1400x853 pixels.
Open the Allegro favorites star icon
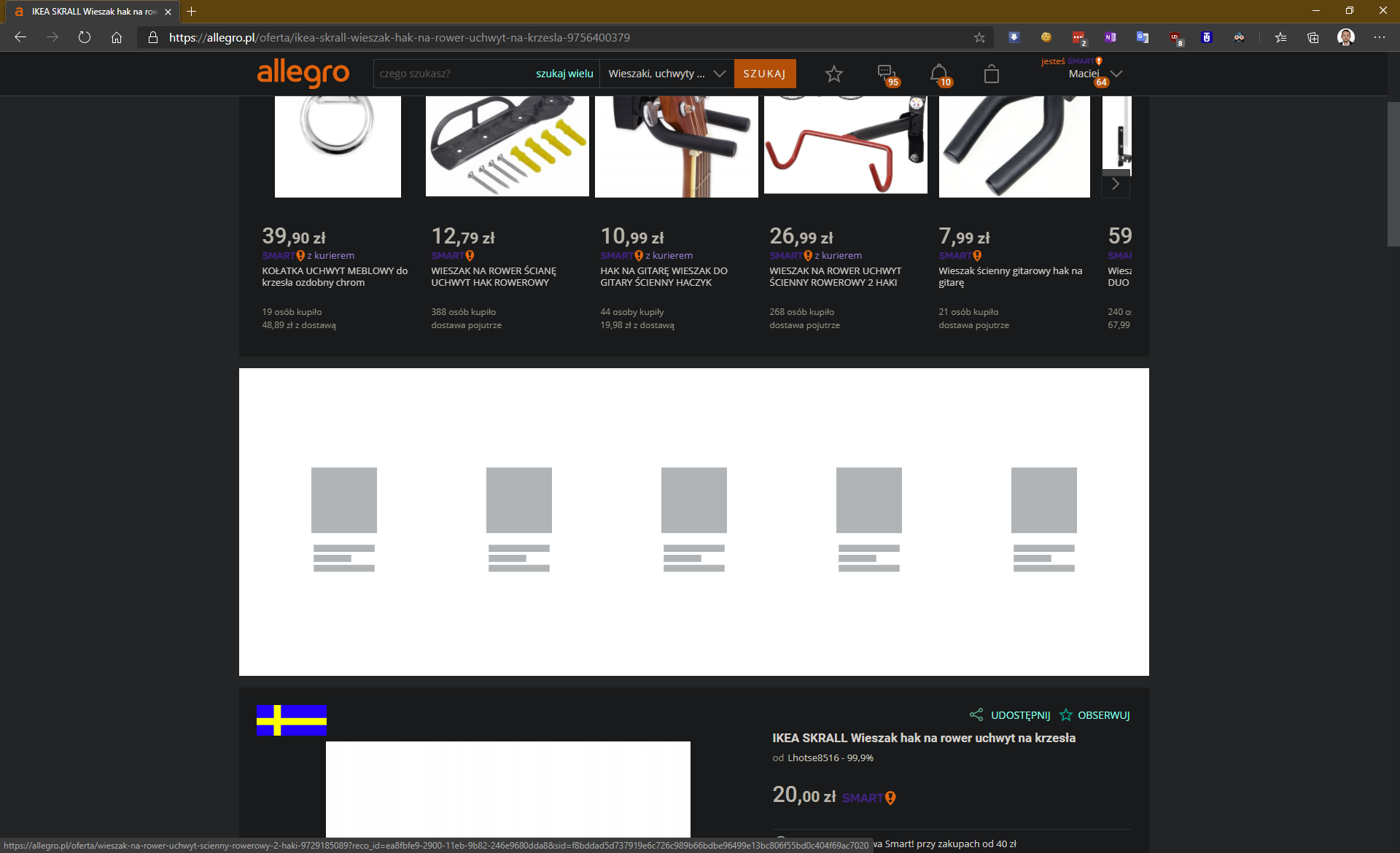coord(833,74)
